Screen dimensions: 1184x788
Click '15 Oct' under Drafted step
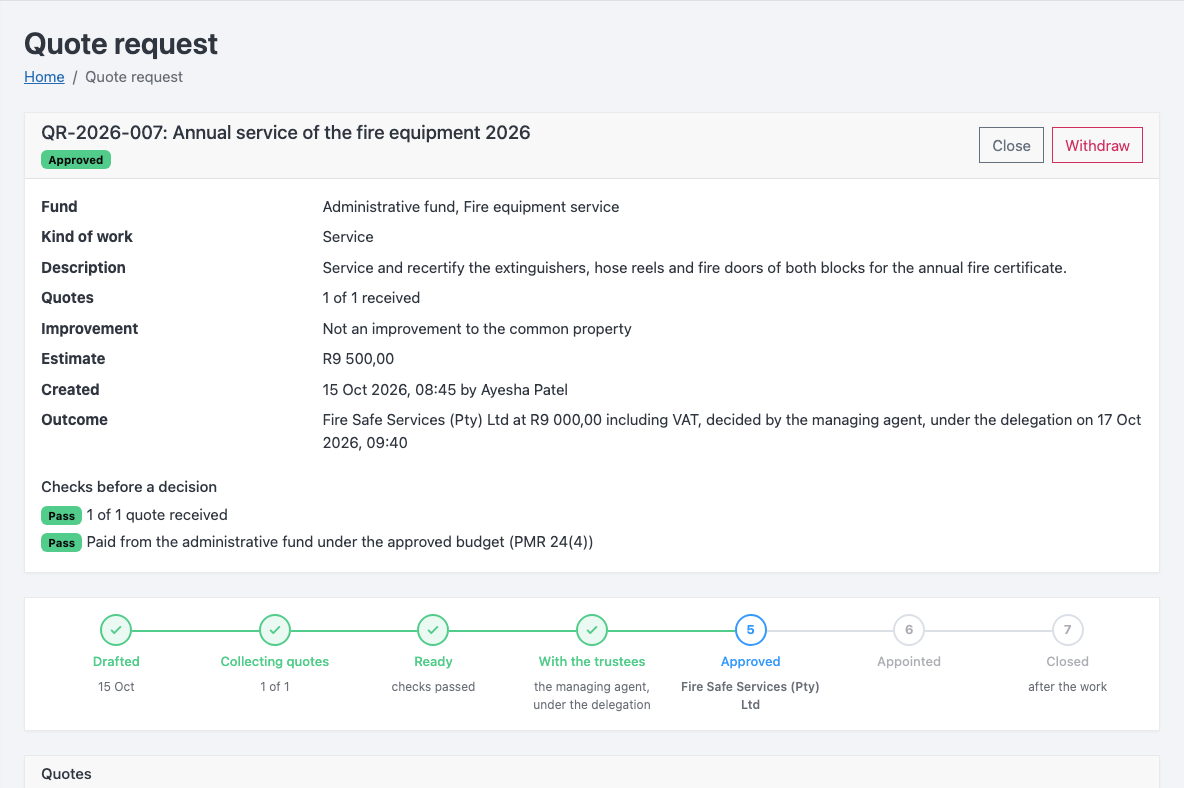[116, 687]
